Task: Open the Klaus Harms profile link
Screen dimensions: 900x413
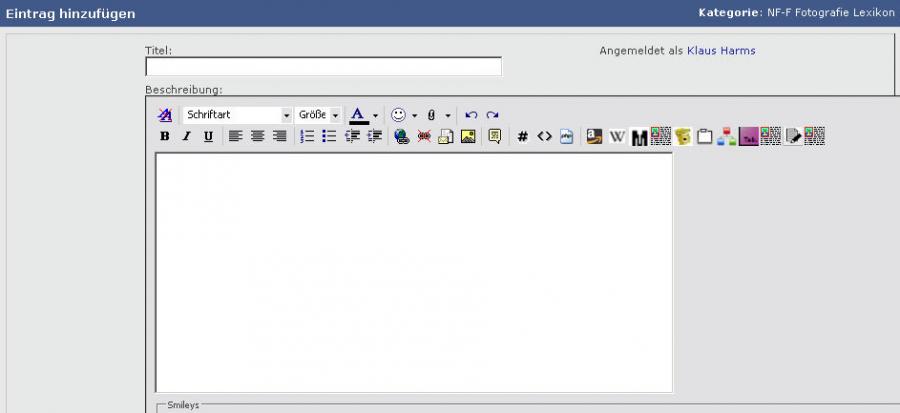Action: tap(721, 51)
